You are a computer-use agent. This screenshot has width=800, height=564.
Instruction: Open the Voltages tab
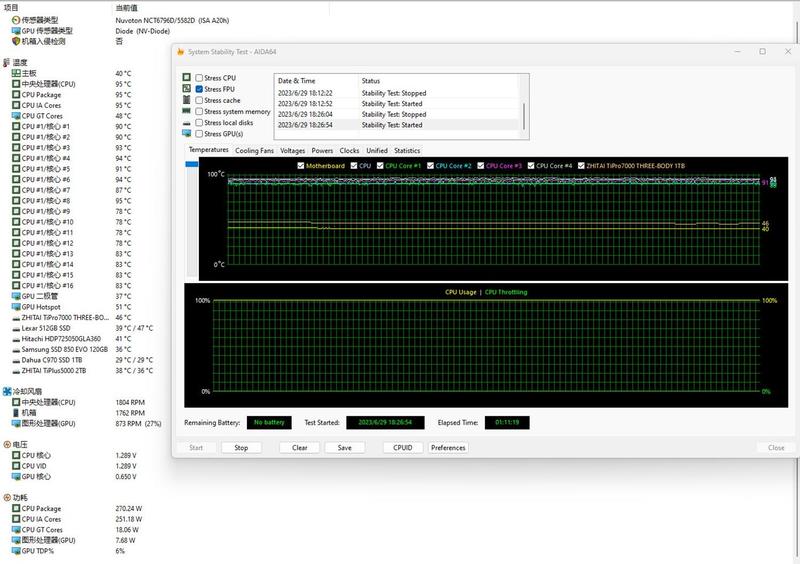click(292, 151)
